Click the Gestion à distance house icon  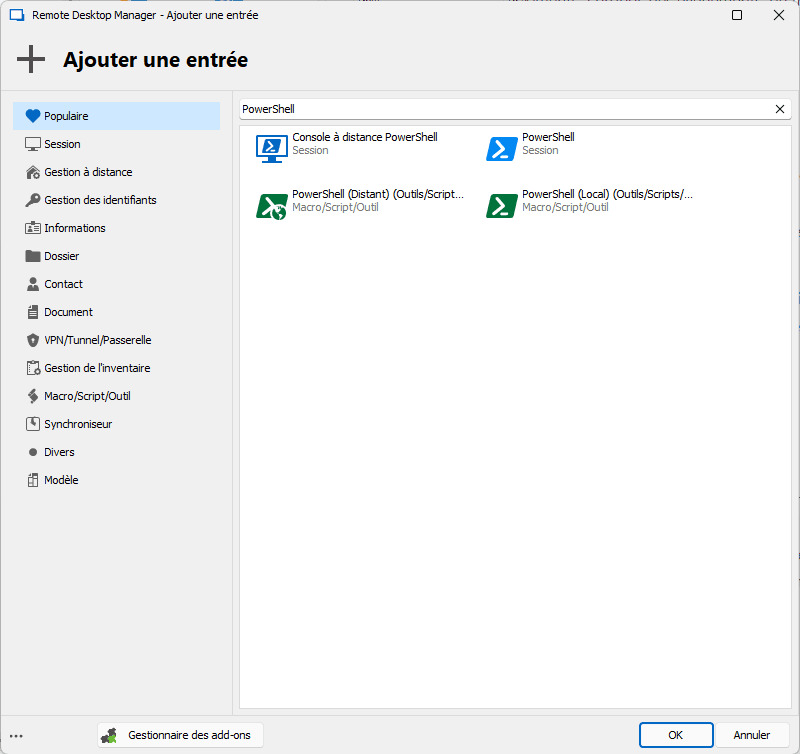pos(33,172)
